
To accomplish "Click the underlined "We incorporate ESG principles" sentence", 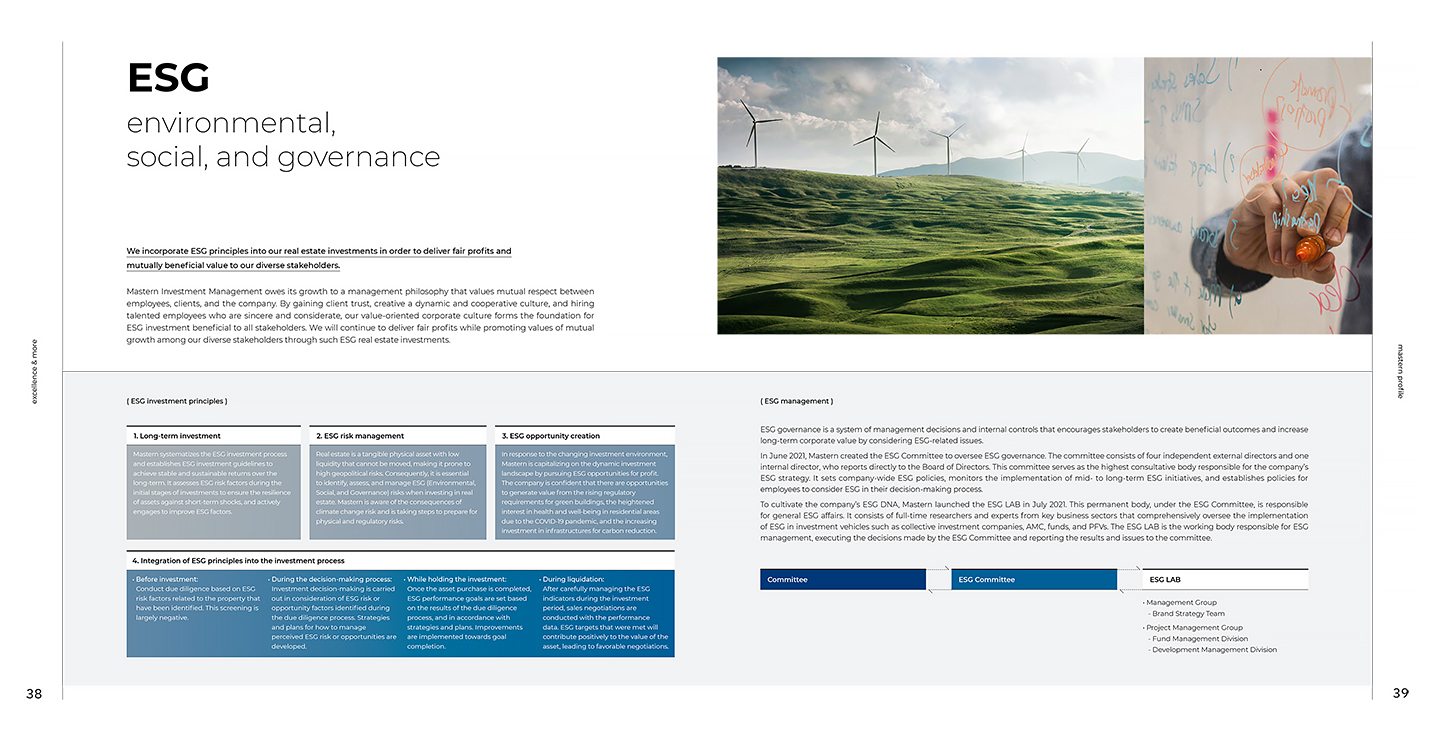I will tap(319, 258).
